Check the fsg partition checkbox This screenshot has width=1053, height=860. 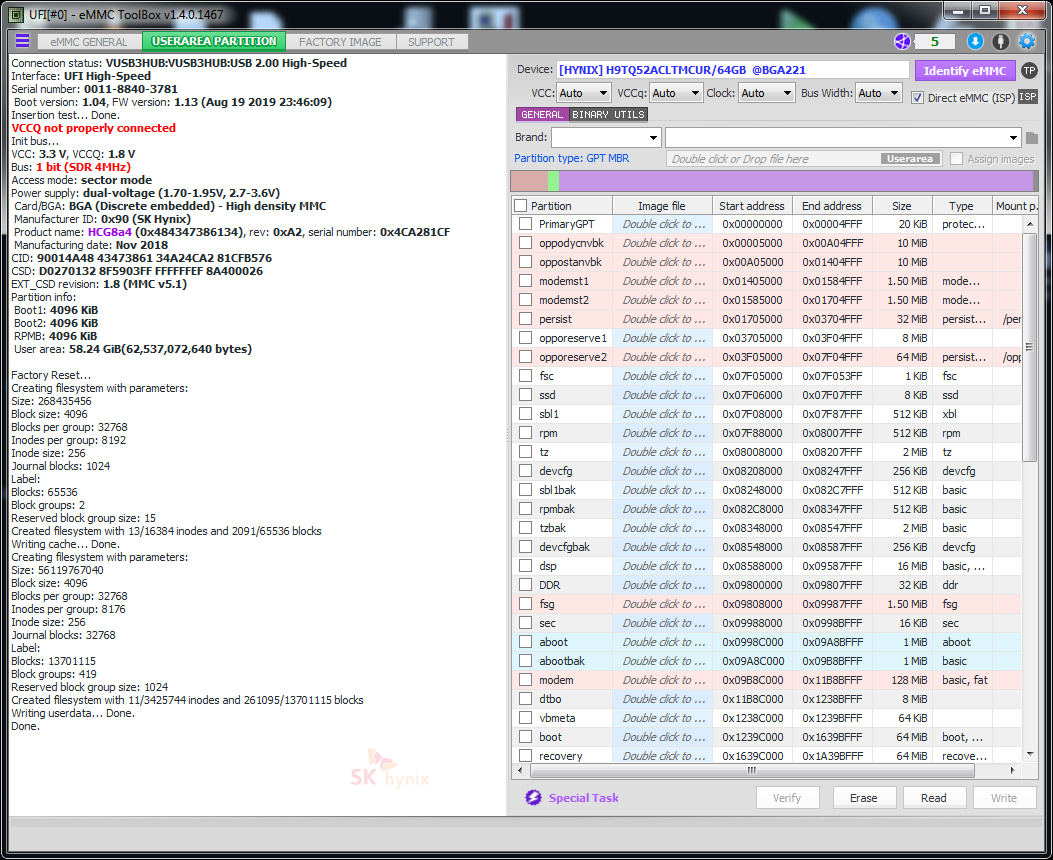[x=526, y=604]
